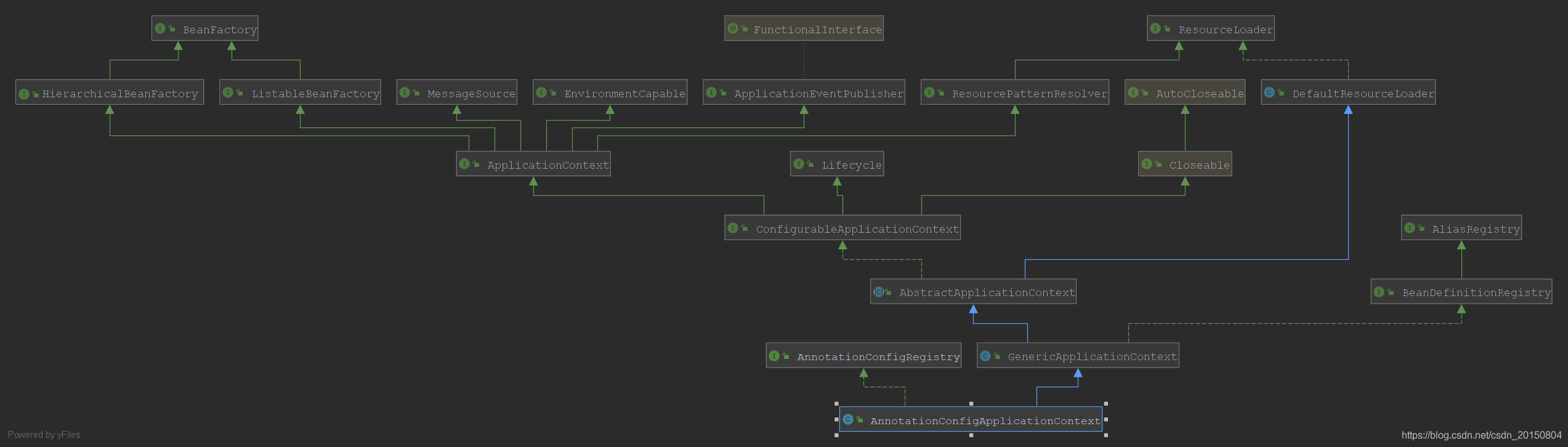Viewport: 1568px width, 447px height.
Task: Click the AnnotationConfigApplicationContext node label
Action: [985, 421]
